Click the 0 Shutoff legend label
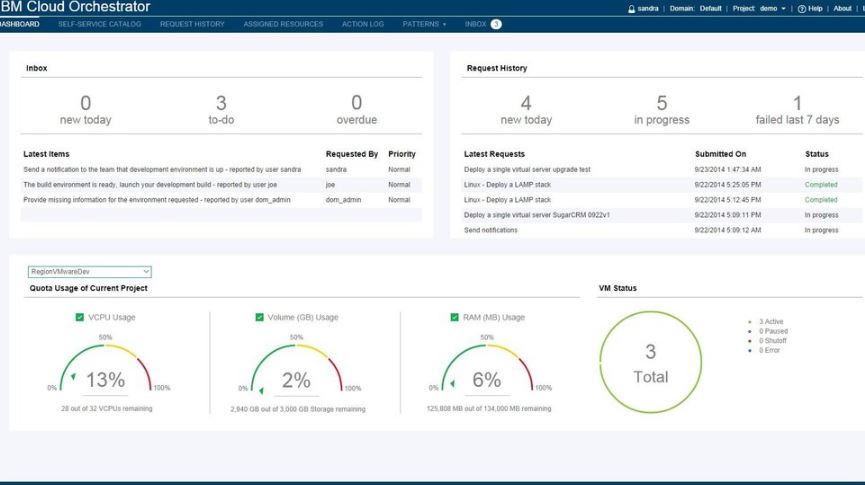This screenshot has height=485, width=865. tap(773, 341)
